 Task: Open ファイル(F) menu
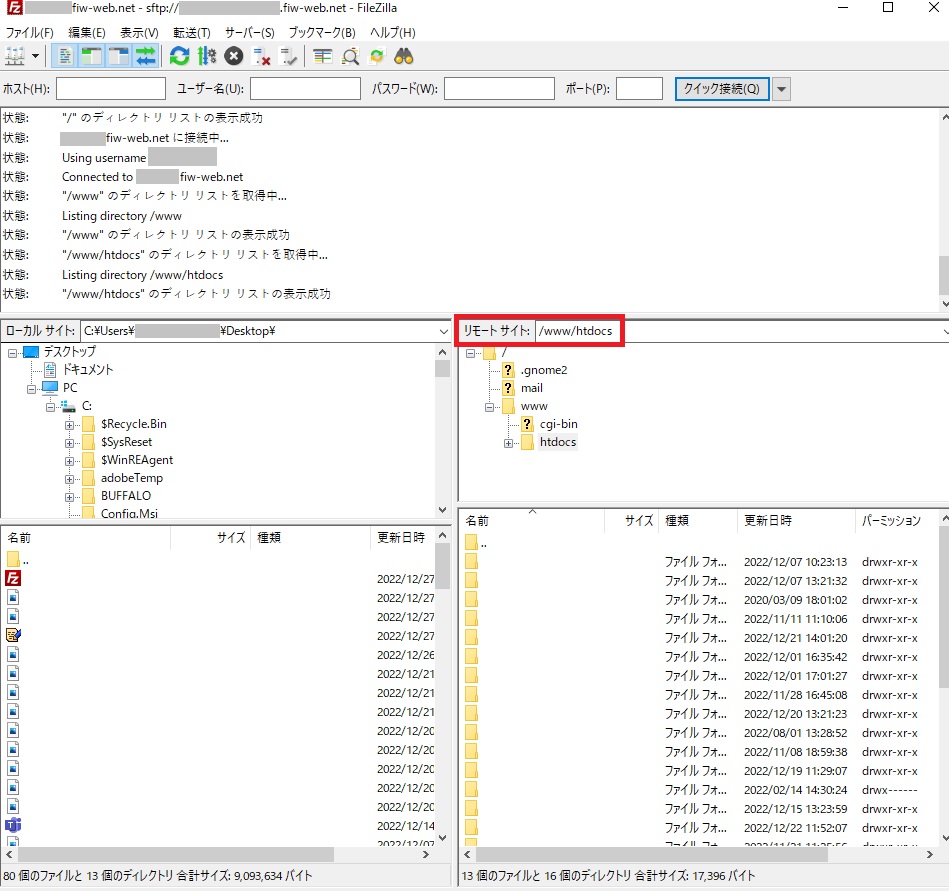30,33
